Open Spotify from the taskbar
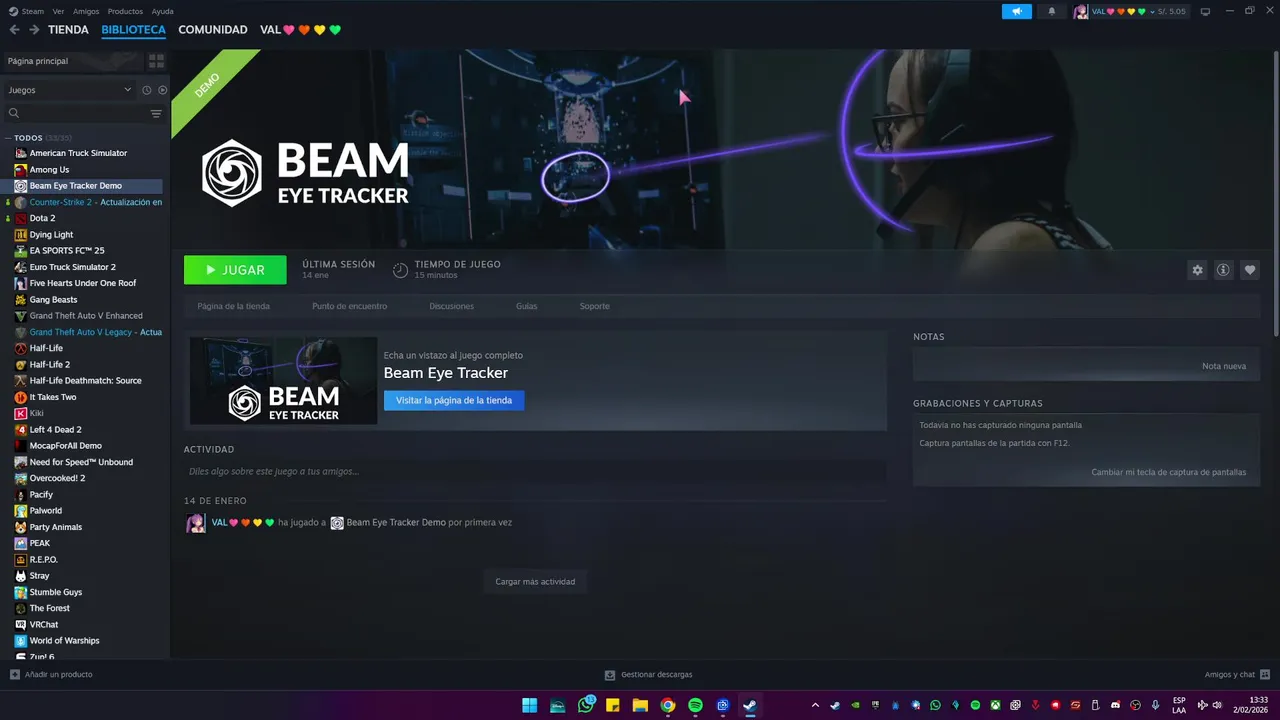 coord(695,705)
